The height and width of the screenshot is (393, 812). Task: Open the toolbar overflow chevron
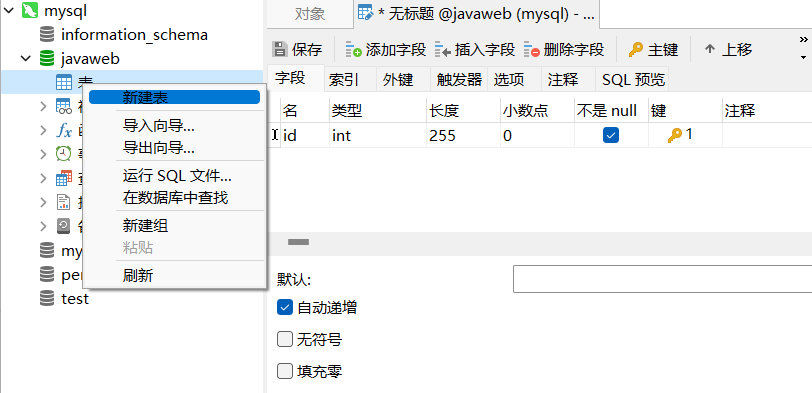803,40
